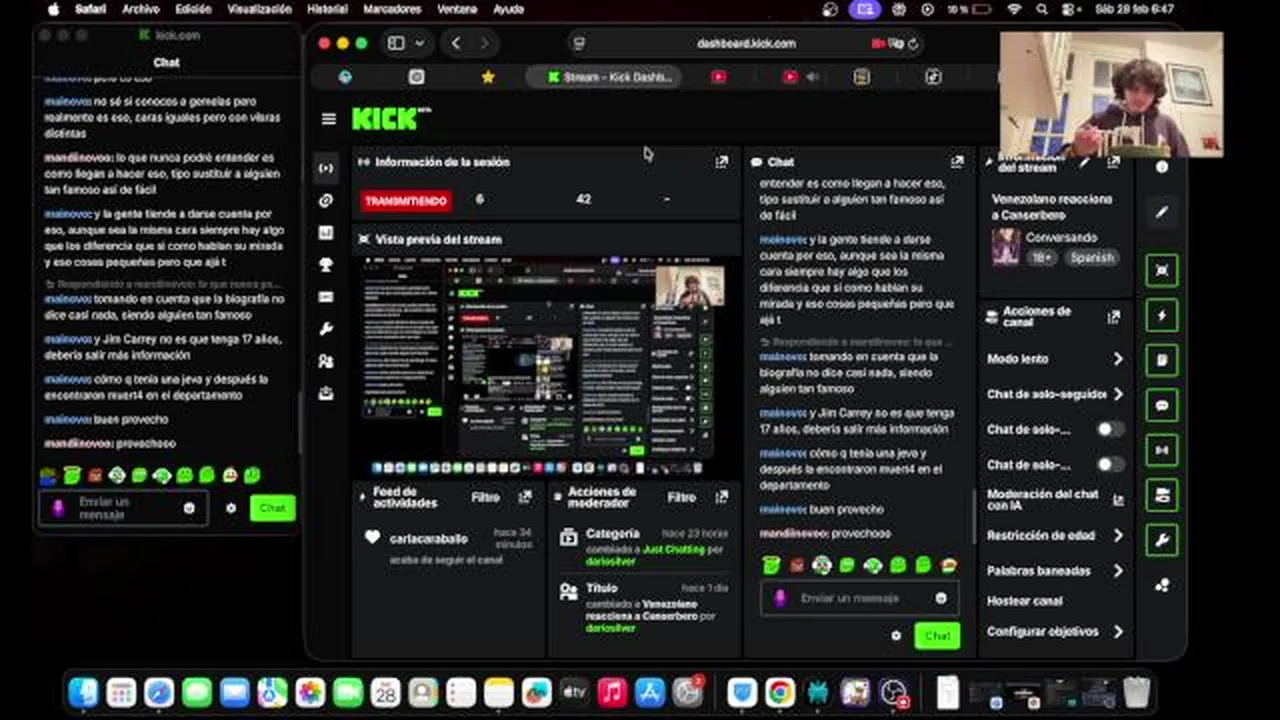Click the bubbles icon at bottom of right toolbar
The height and width of the screenshot is (720, 1280).
click(x=1162, y=585)
